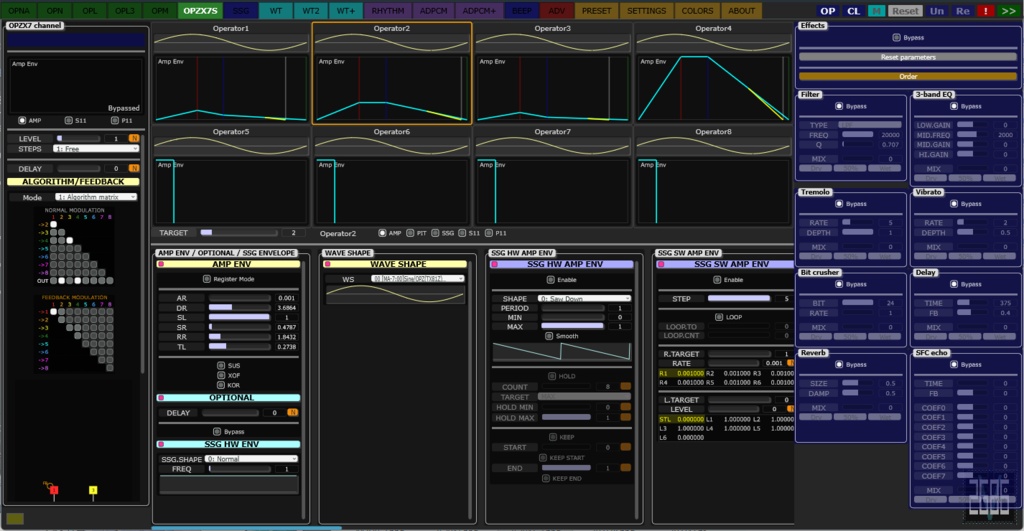This screenshot has width=1024, height=531.
Task: Click the red flag marker numbered 1
Action: point(54,491)
